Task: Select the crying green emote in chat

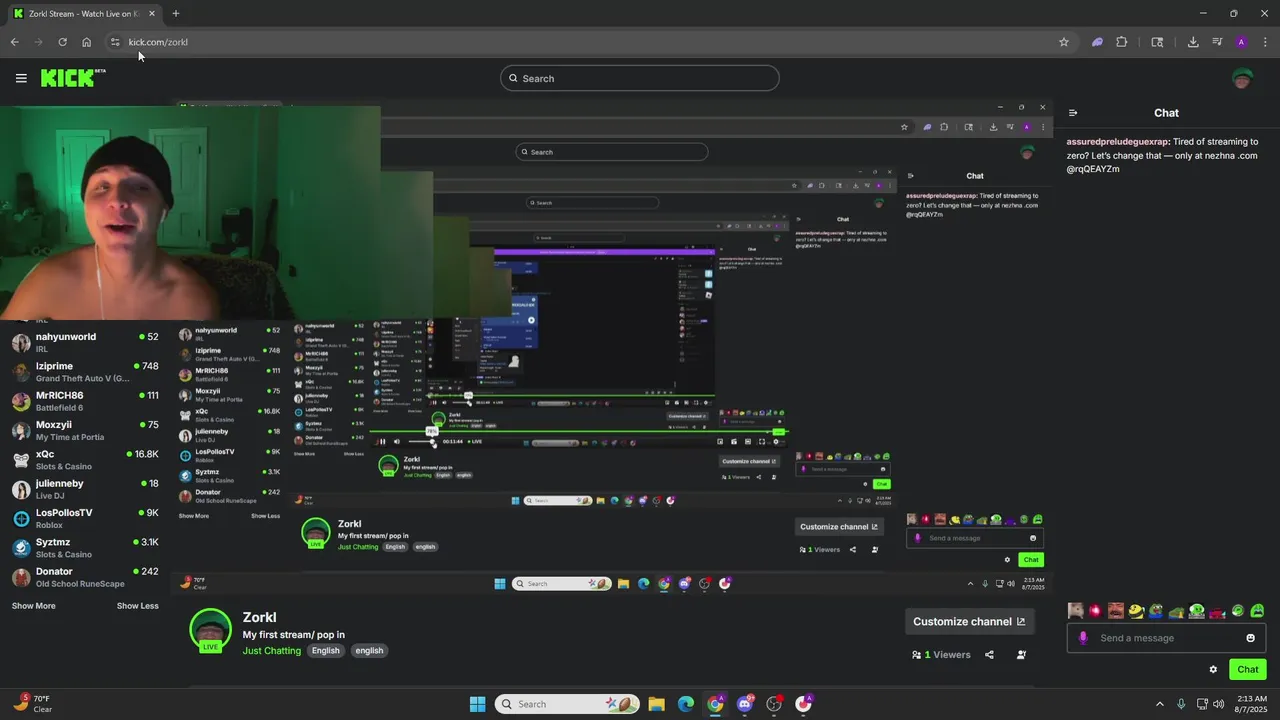Action: (x=1257, y=611)
